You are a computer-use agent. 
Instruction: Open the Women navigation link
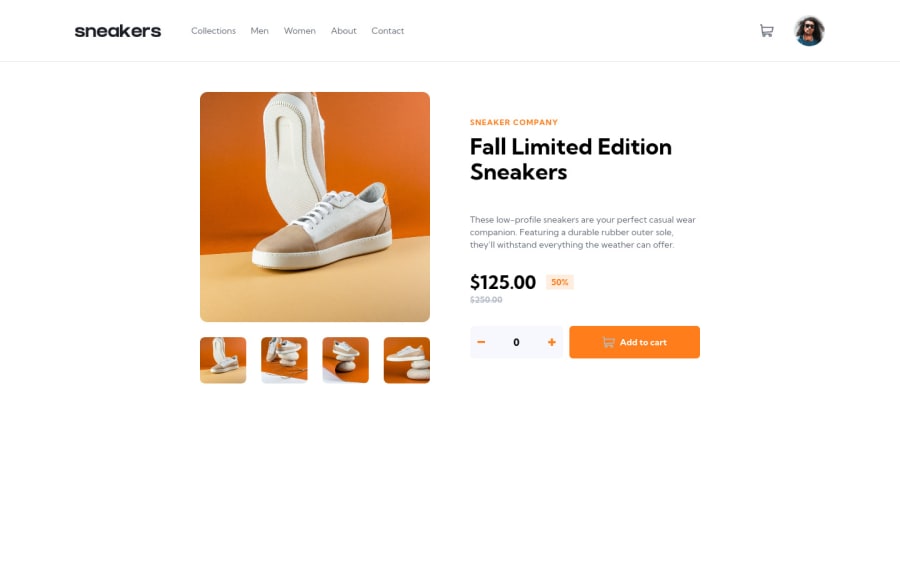(300, 31)
